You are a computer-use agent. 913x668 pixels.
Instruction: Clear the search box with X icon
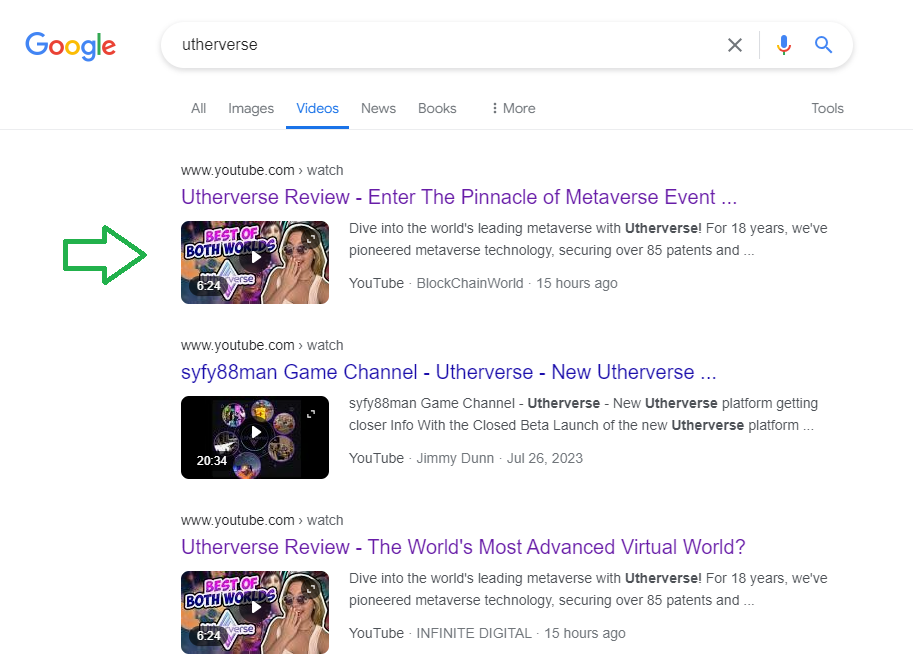[735, 45]
